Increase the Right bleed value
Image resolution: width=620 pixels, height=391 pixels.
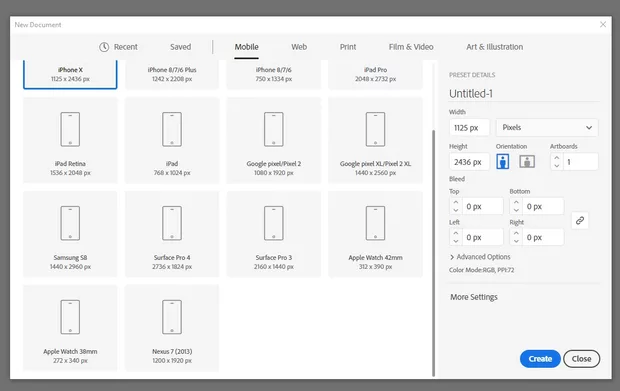[516, 233]
